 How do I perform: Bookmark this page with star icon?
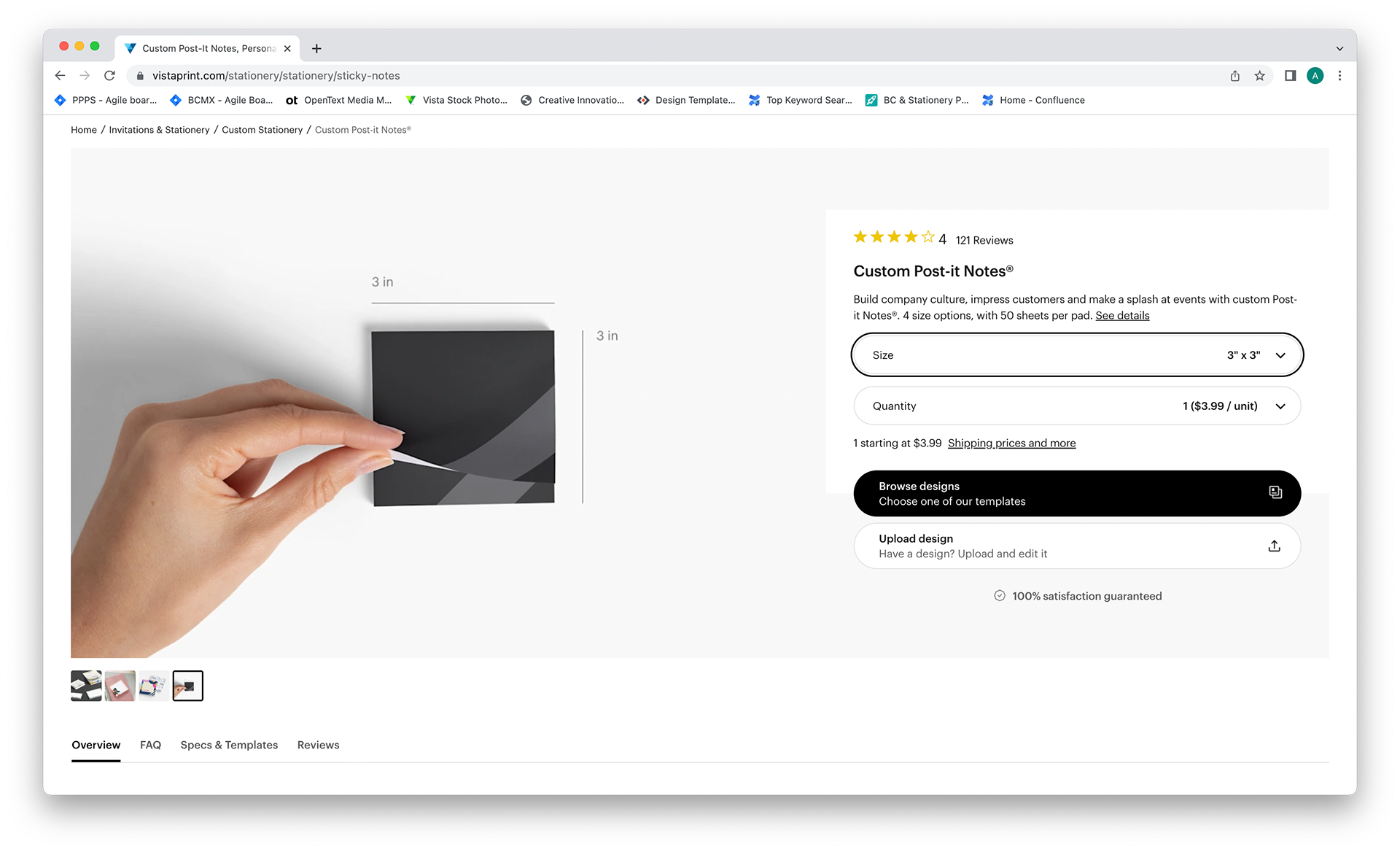point(1259,75)
